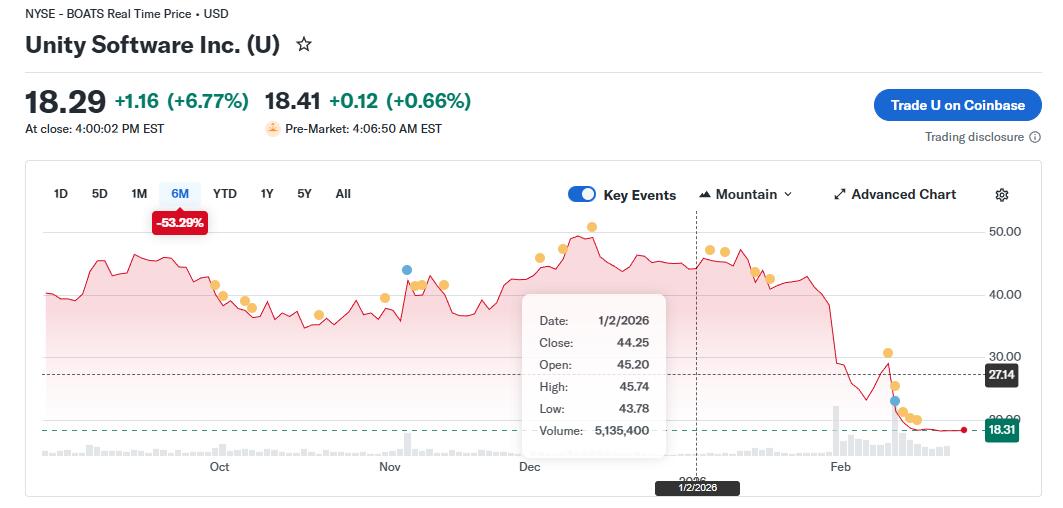The height and width of the screenshot is (508, 1063).
Task: Click the red end-of-line price dot
Action: (x=963, y=430)
